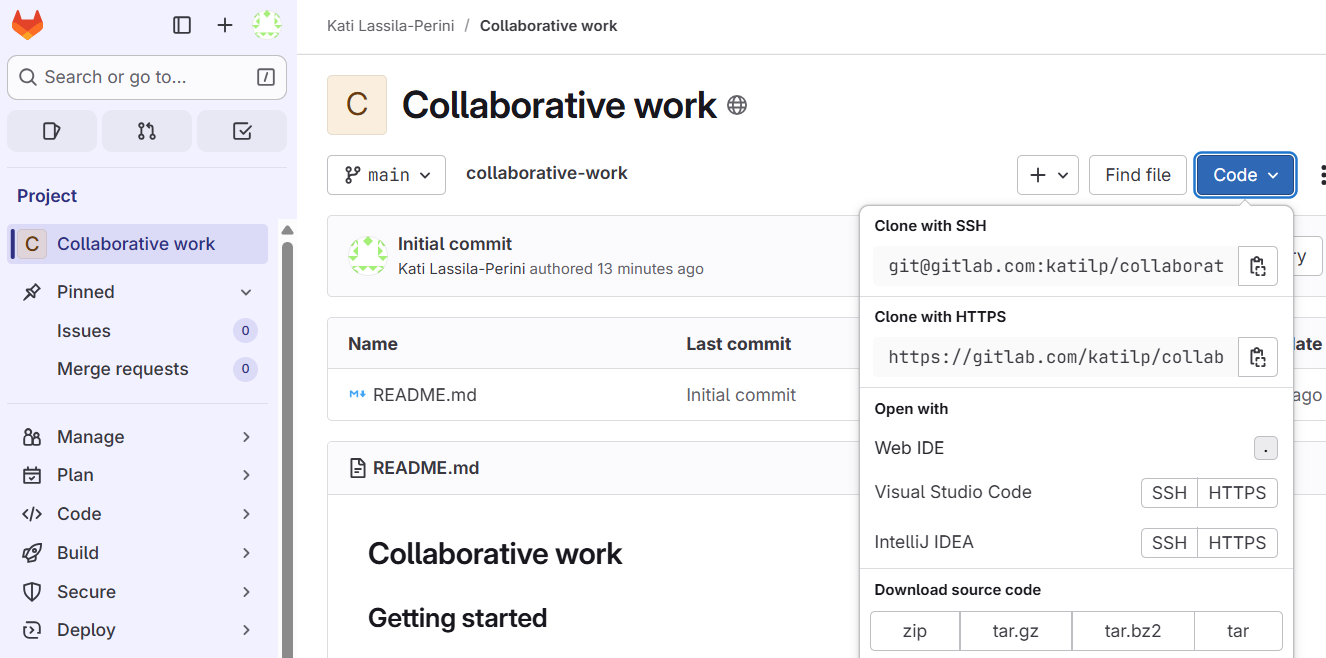Click the GitLab fox logo

tap(27, 25)
